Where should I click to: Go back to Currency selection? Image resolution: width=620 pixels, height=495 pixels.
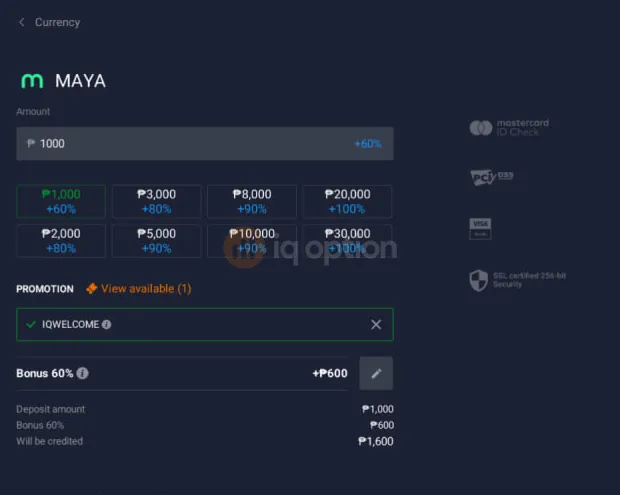pyautogui.click(x=22, y=23)
